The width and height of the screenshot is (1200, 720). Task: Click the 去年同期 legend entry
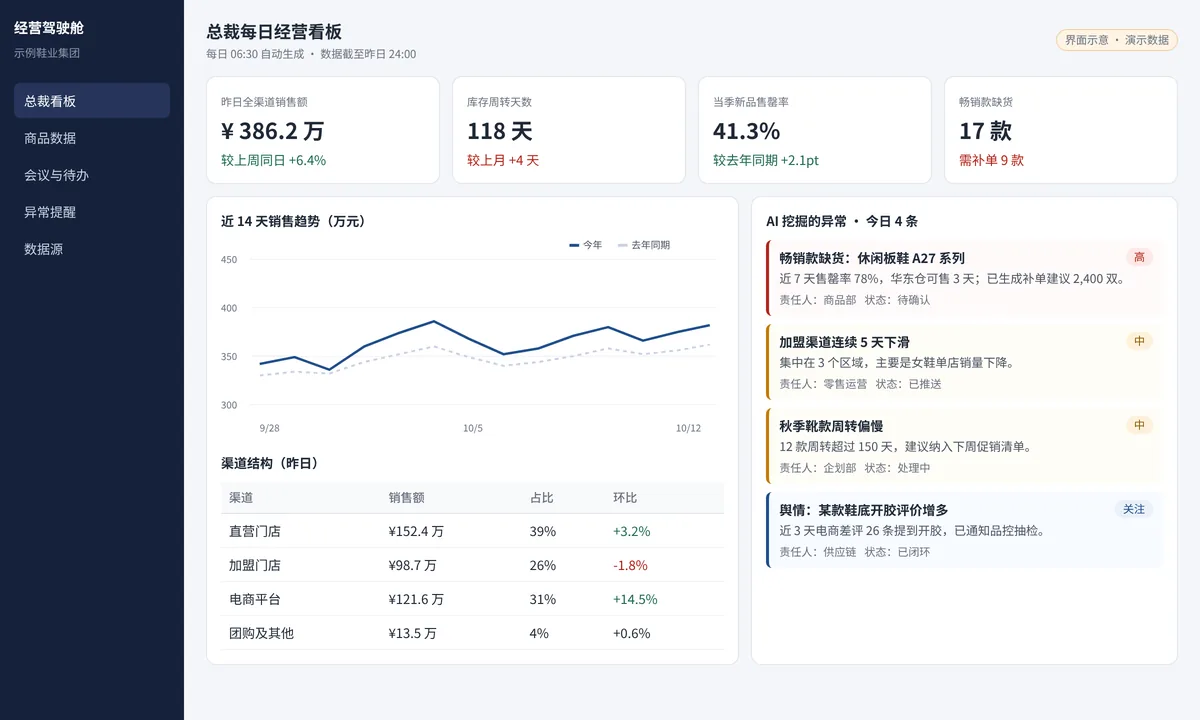click(x=644, y=245)
